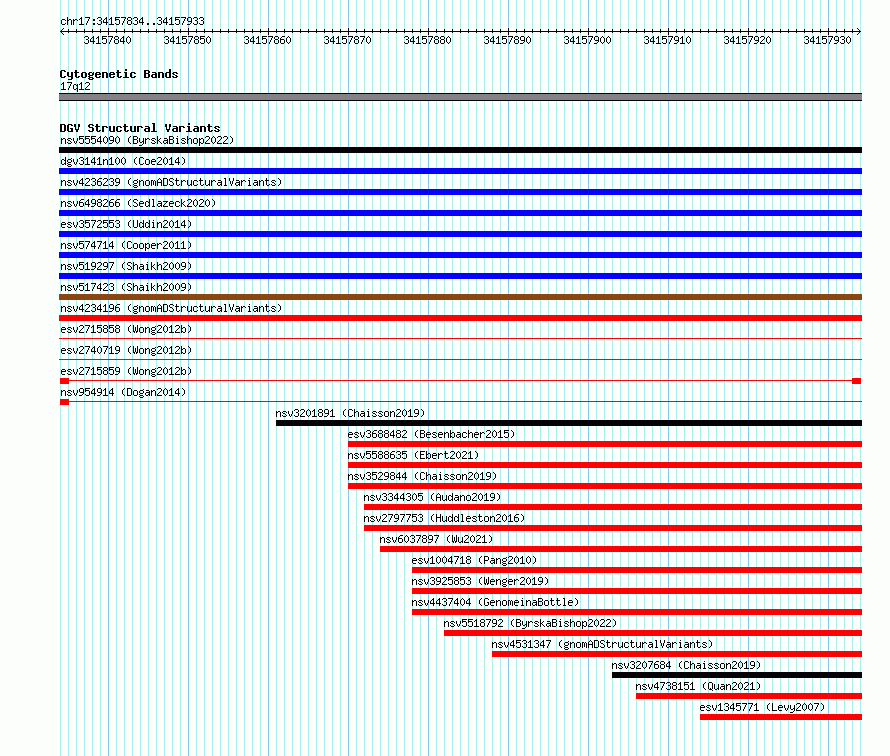890x756 pixels.
Task: Open nsv3201891 (Chaisson2019) variant label
Action: 350,413
